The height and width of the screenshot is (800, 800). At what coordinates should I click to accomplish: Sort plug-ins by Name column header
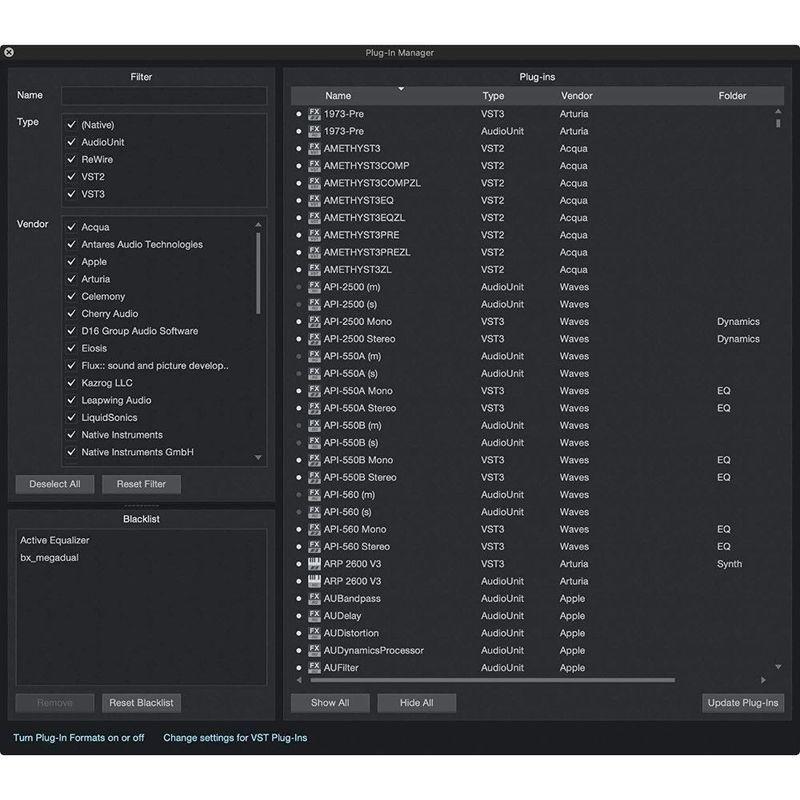(338, 96)
